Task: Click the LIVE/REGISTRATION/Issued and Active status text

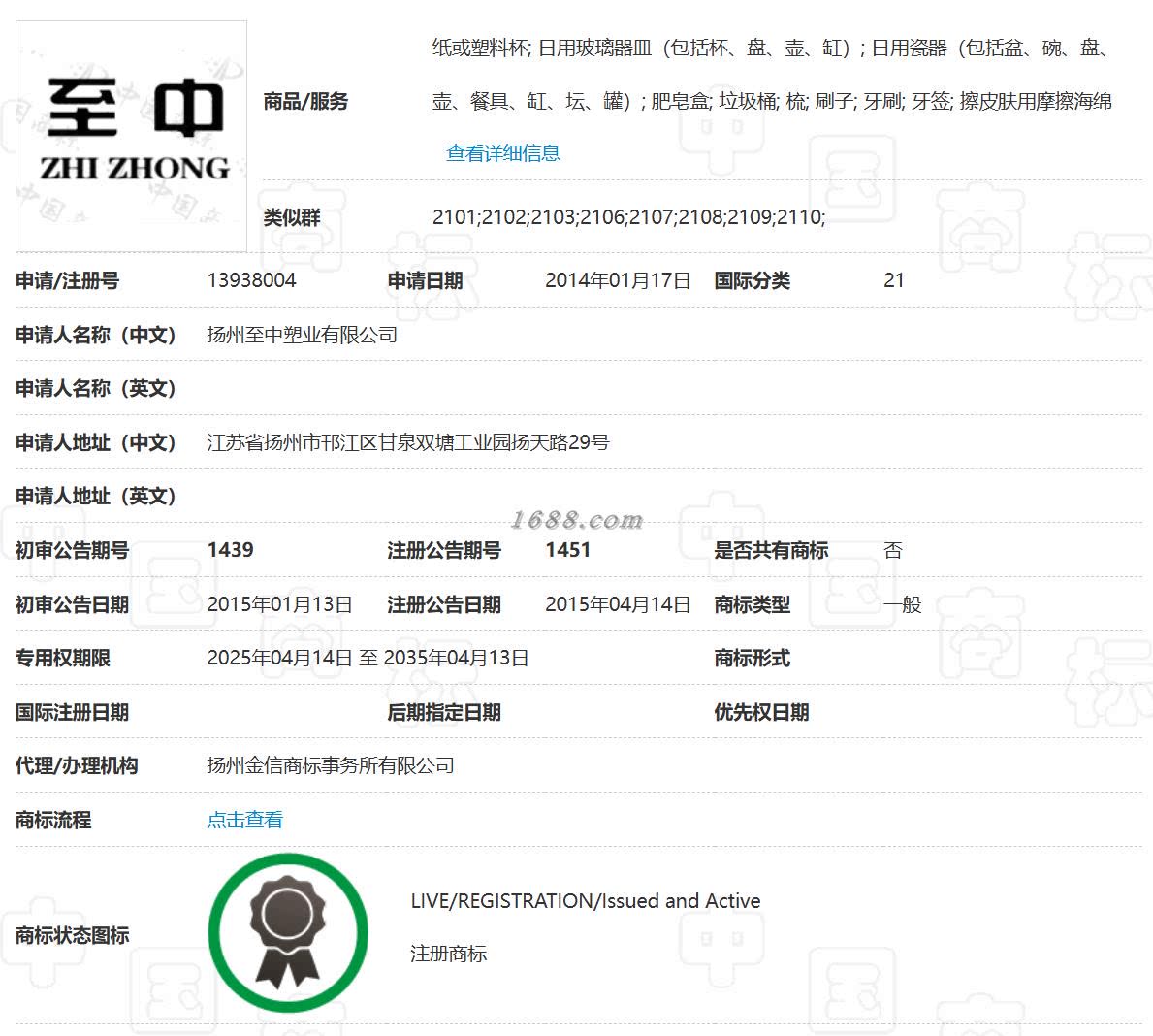Action: click(586, 900)
